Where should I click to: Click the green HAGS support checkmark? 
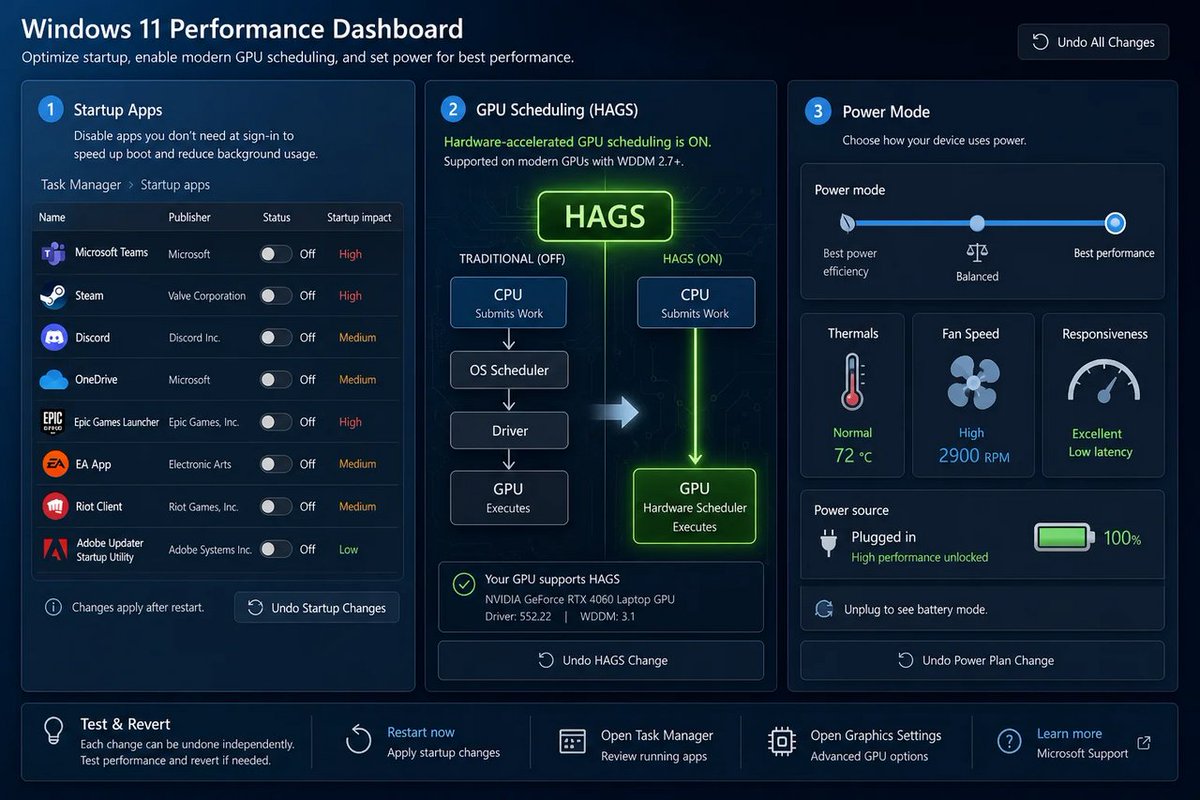click(463, 584)
